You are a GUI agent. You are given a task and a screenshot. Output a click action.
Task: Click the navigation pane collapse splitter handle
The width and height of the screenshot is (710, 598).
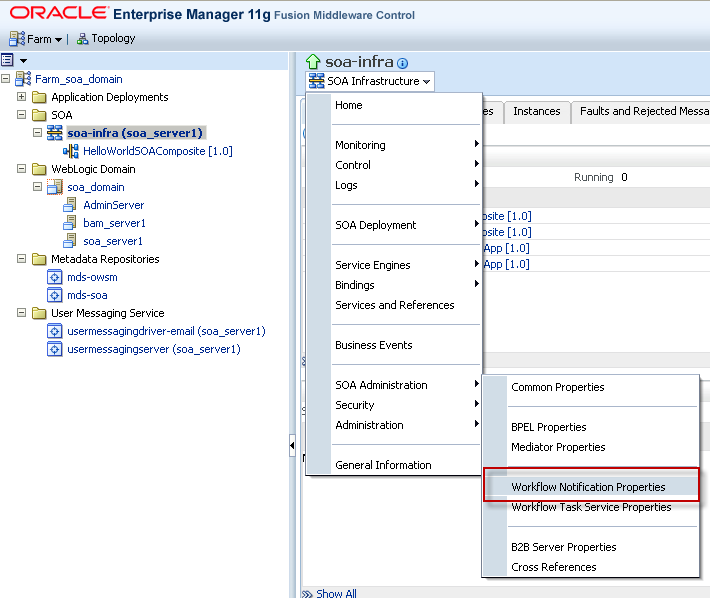click(292, 445)
